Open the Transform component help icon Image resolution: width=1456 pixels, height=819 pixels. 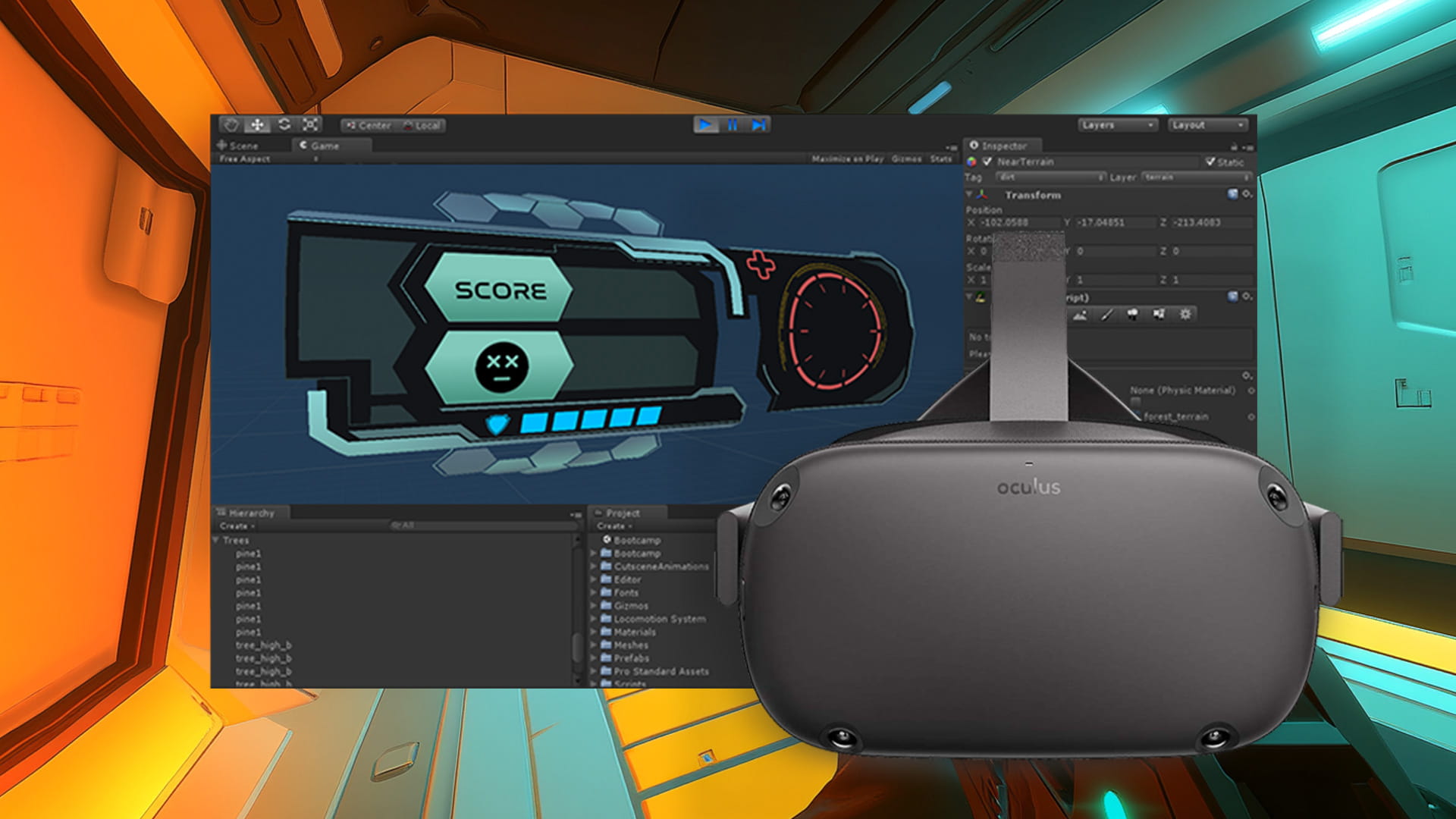[x=1232, y=194]
